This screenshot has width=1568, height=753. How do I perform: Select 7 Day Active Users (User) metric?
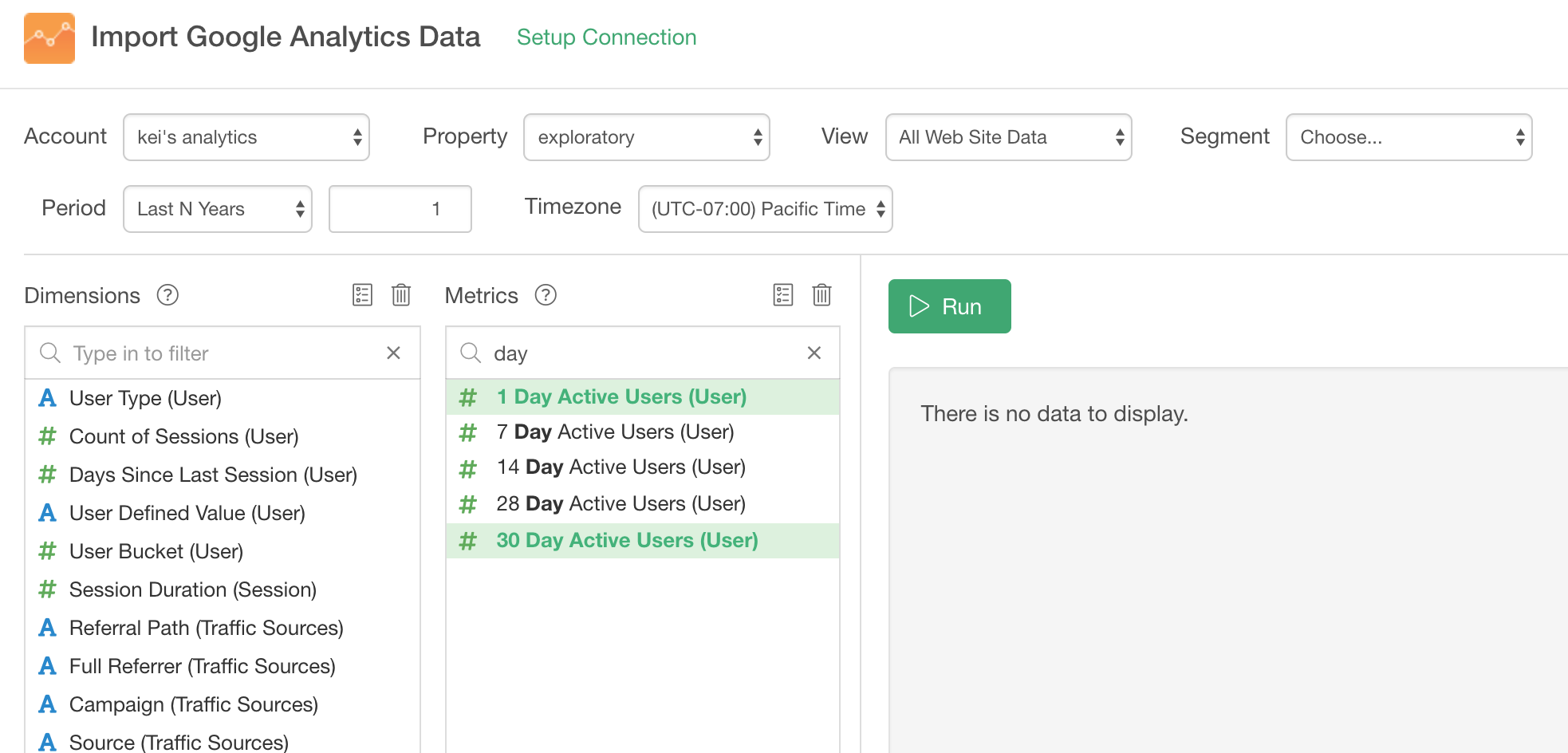(x=643, y=432)
